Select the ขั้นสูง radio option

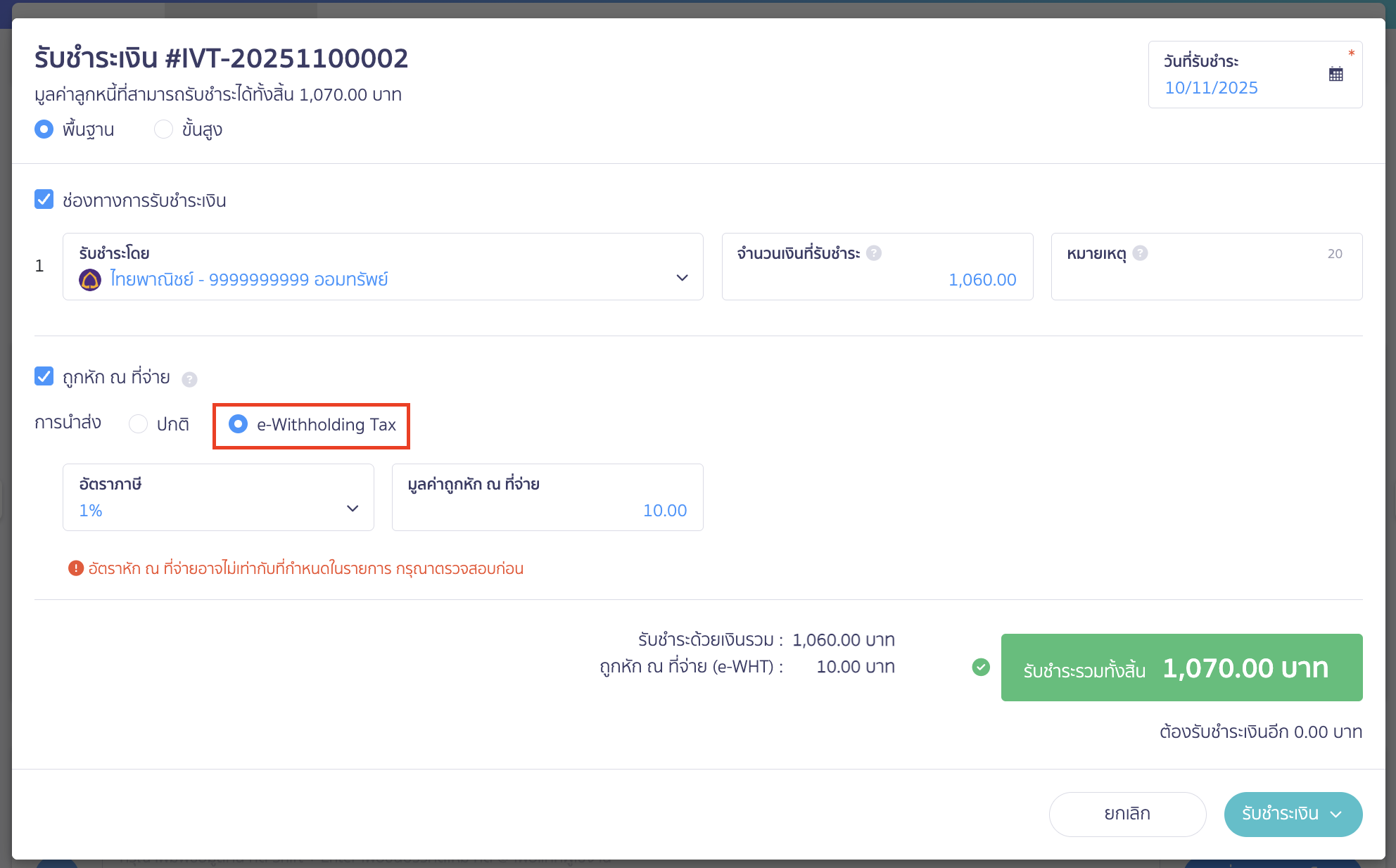pyautogui.click(x=163, y=129)
